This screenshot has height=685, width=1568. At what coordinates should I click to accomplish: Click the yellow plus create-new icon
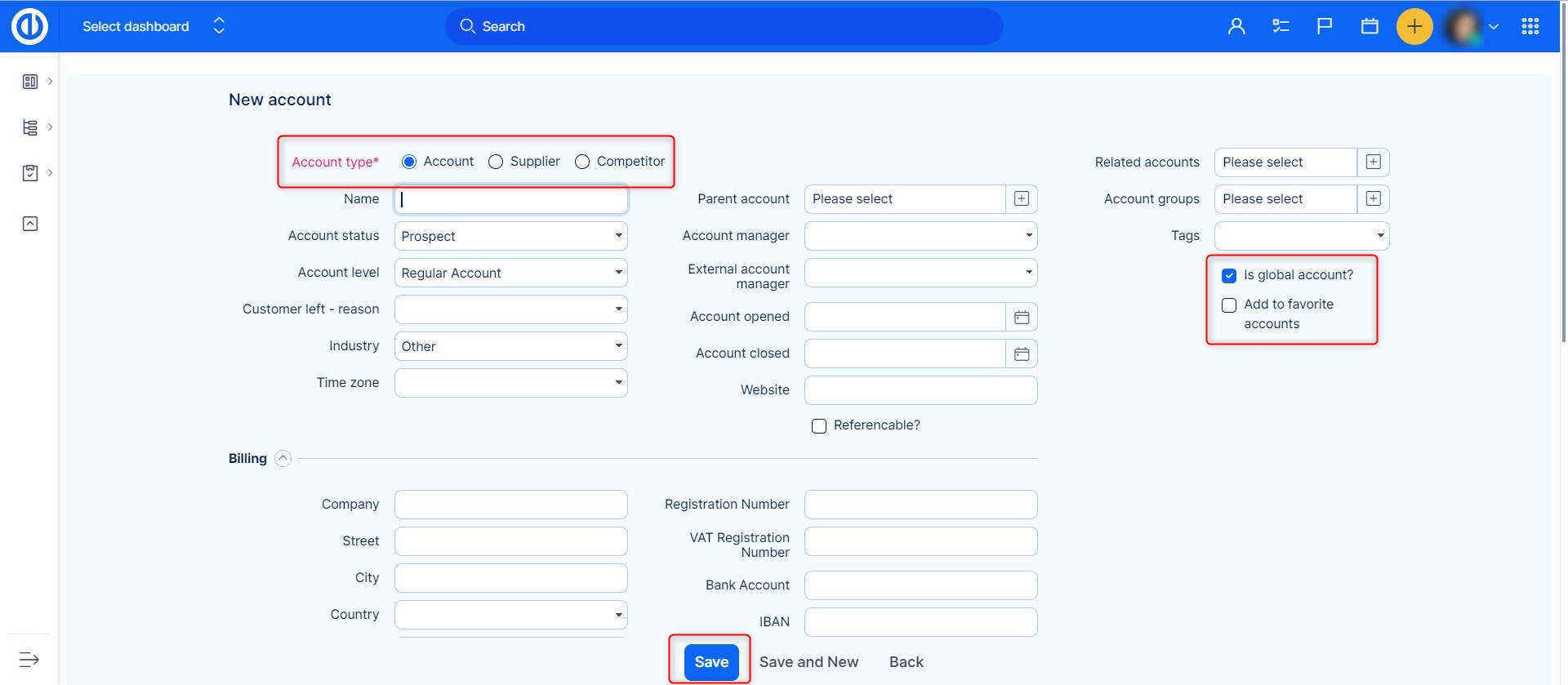(x=1414, y=26)
